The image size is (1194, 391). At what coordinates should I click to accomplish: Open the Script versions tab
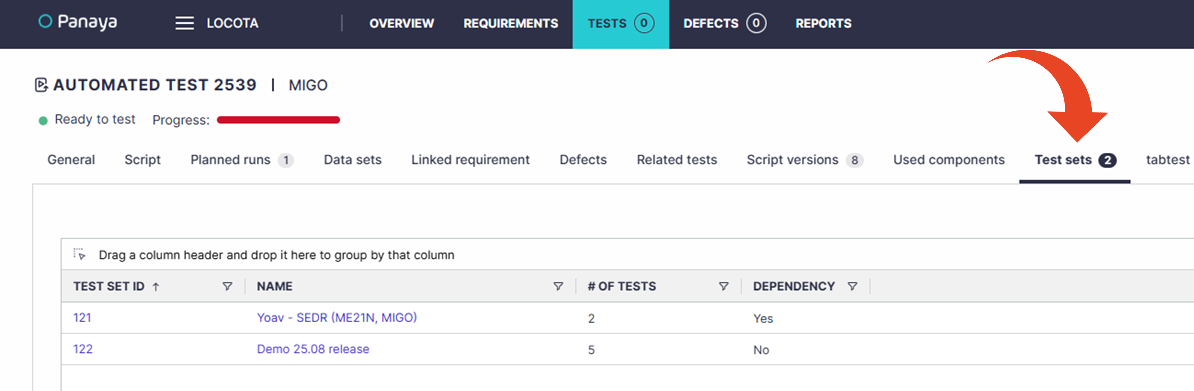[805, 160]
